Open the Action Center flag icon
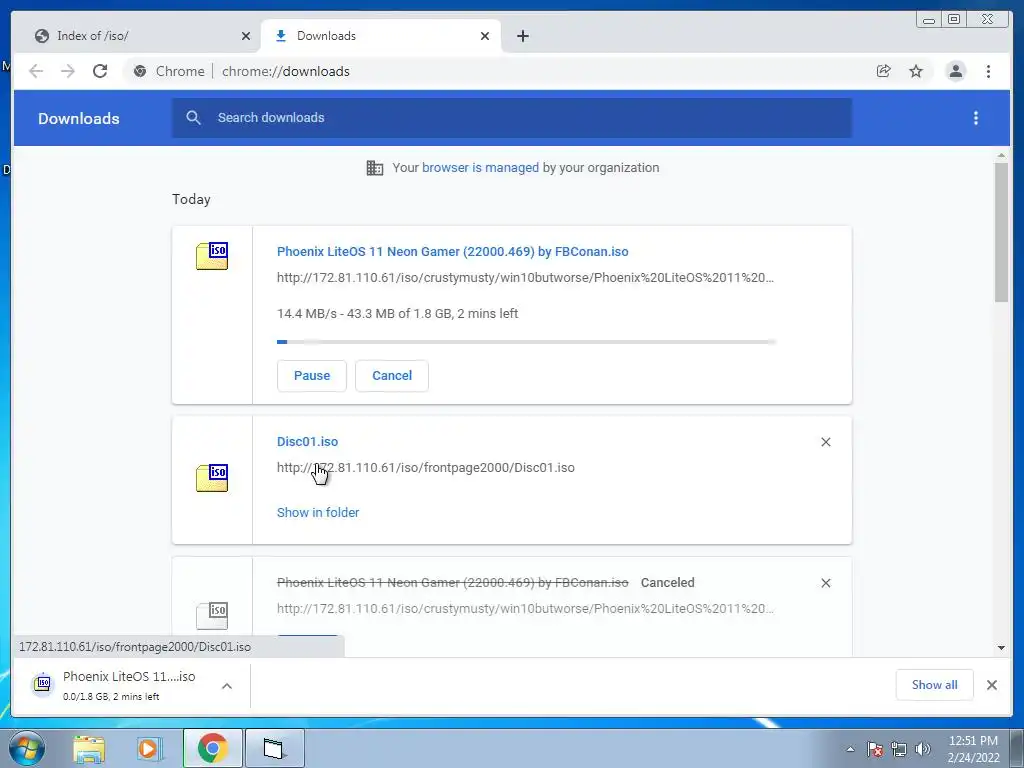Viewport: 1024px width, 768px height. pyautogui.click(x=875, y=749)
